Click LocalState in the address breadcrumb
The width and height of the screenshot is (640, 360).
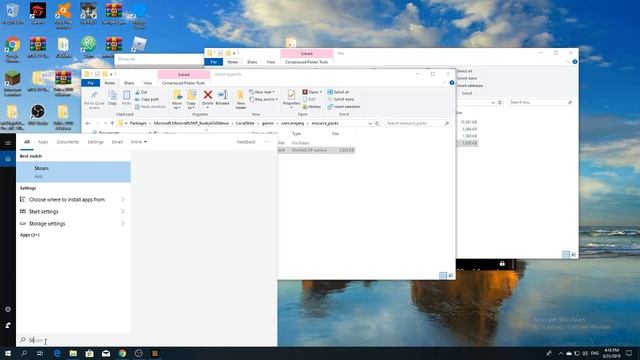245,123
